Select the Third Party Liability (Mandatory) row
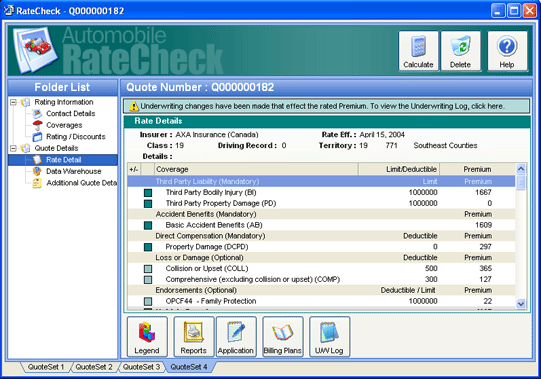This screenshot has height=379, width=541. coord(321,182)
